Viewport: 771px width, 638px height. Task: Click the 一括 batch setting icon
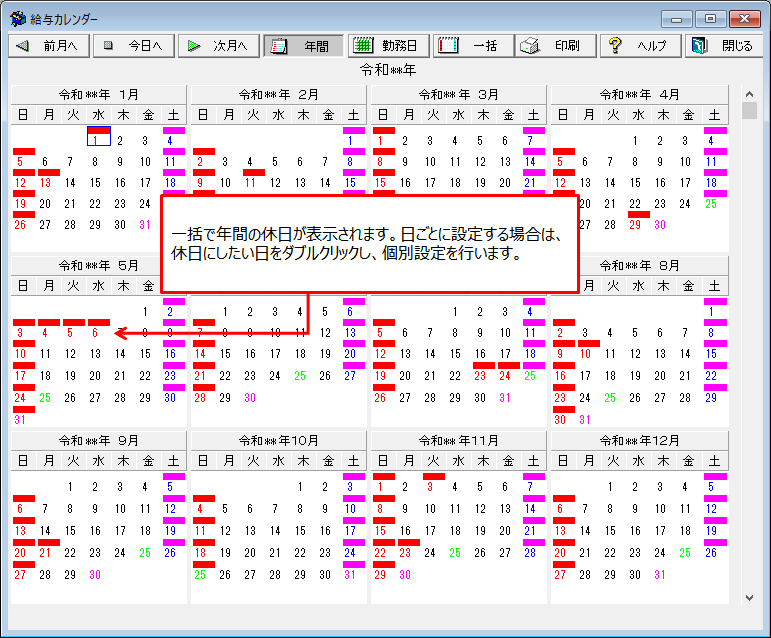tap(449, 46)
